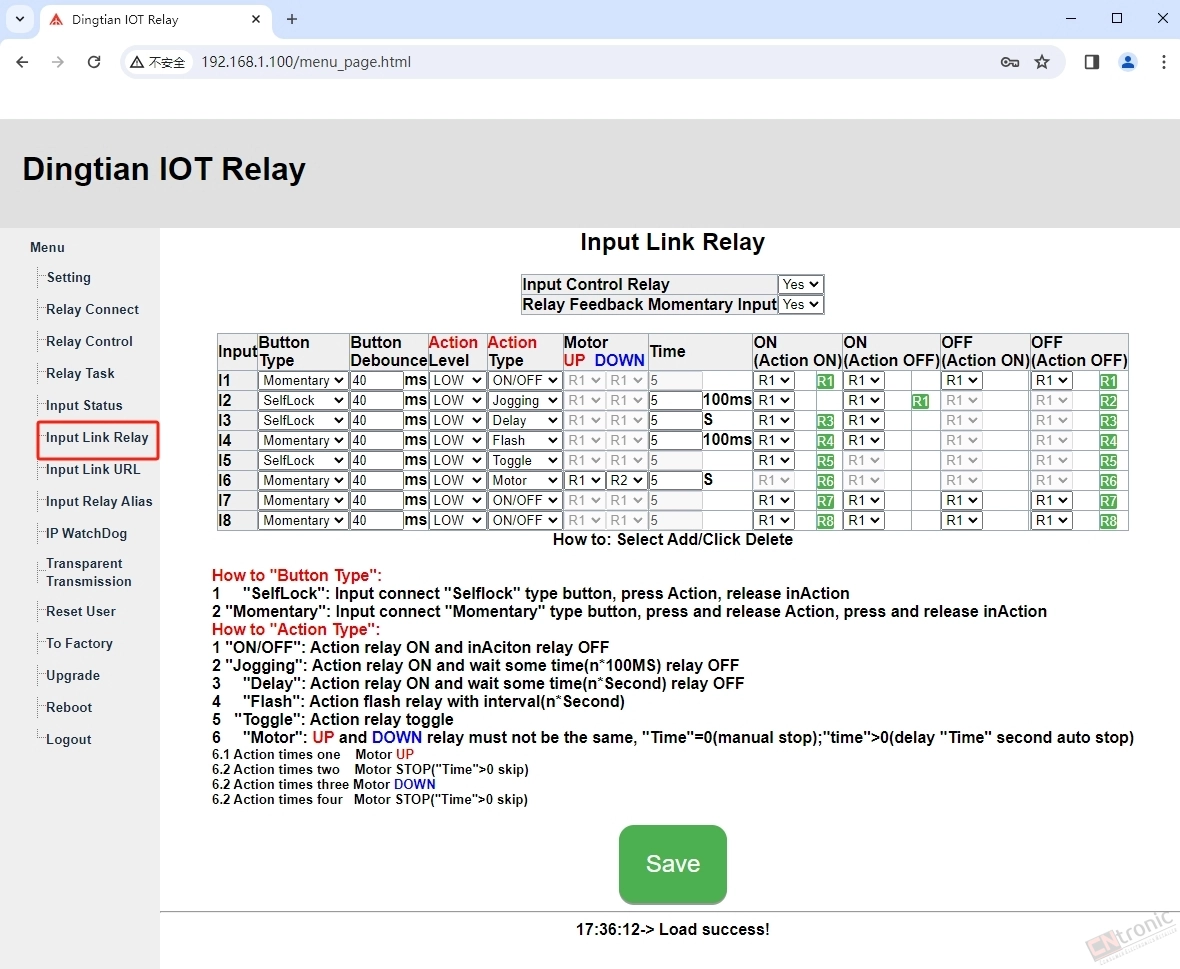1180x969 pixels.
Task: Open Relay Feedback Momentary Input dropdown
Action: point(801,304)
